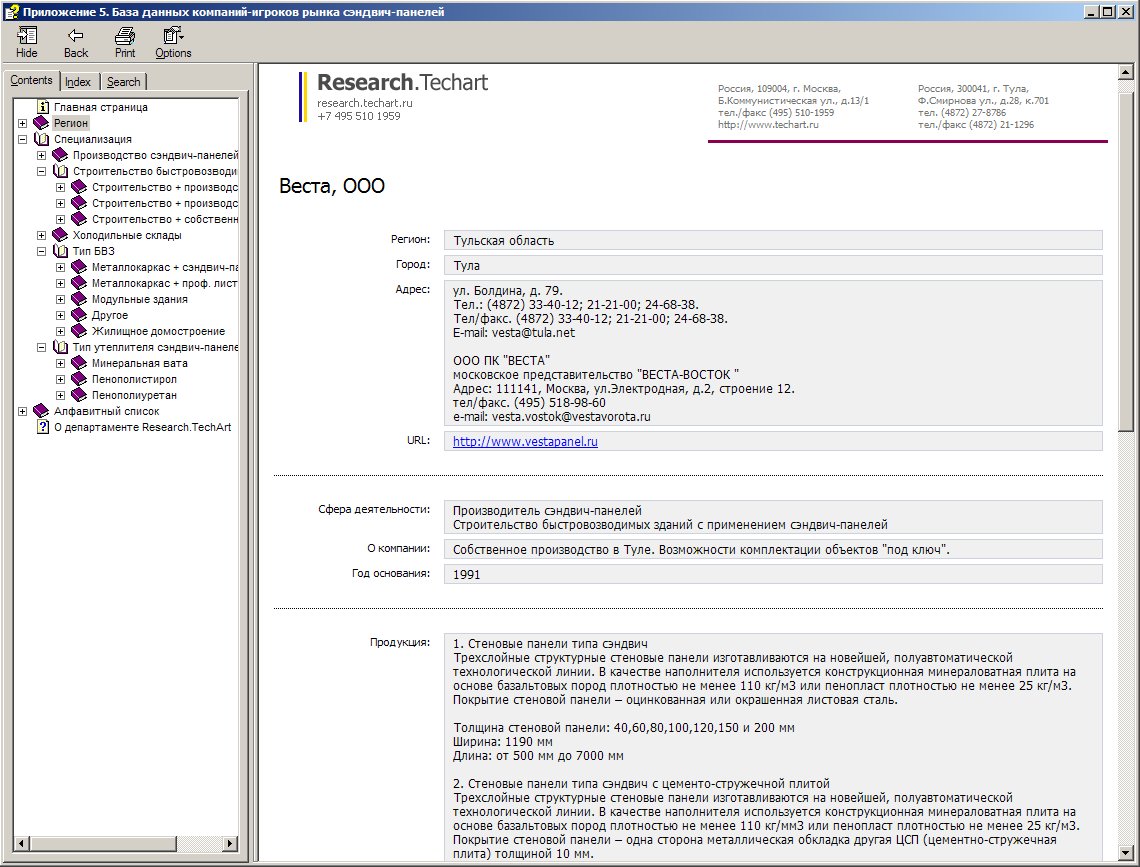The image size is (1140, 867).
Task: Click the page vertical scrollbar down arrow
Action: point(1125,853)
